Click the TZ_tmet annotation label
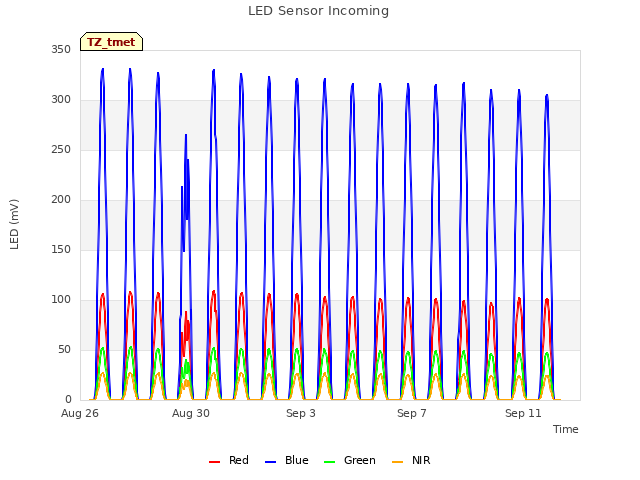 click(111, 42)
